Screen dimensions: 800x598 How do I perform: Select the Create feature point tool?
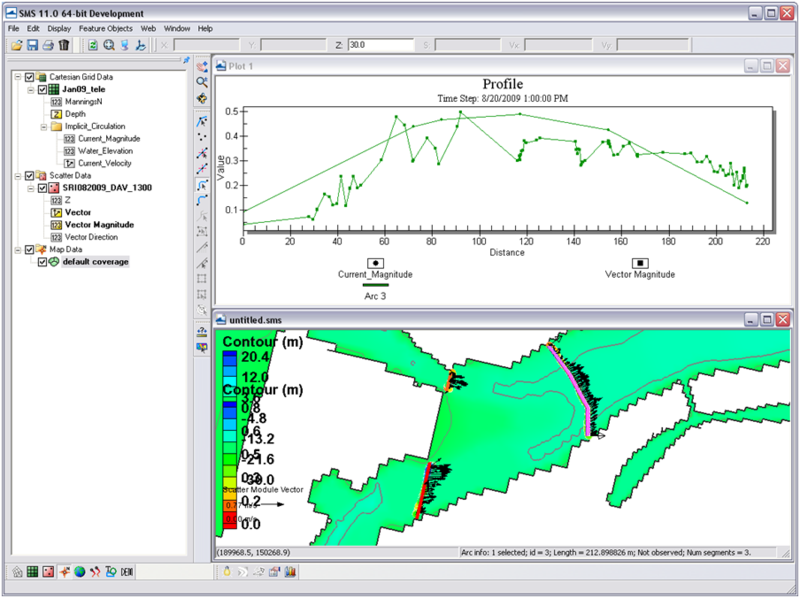tap(202, 137)
